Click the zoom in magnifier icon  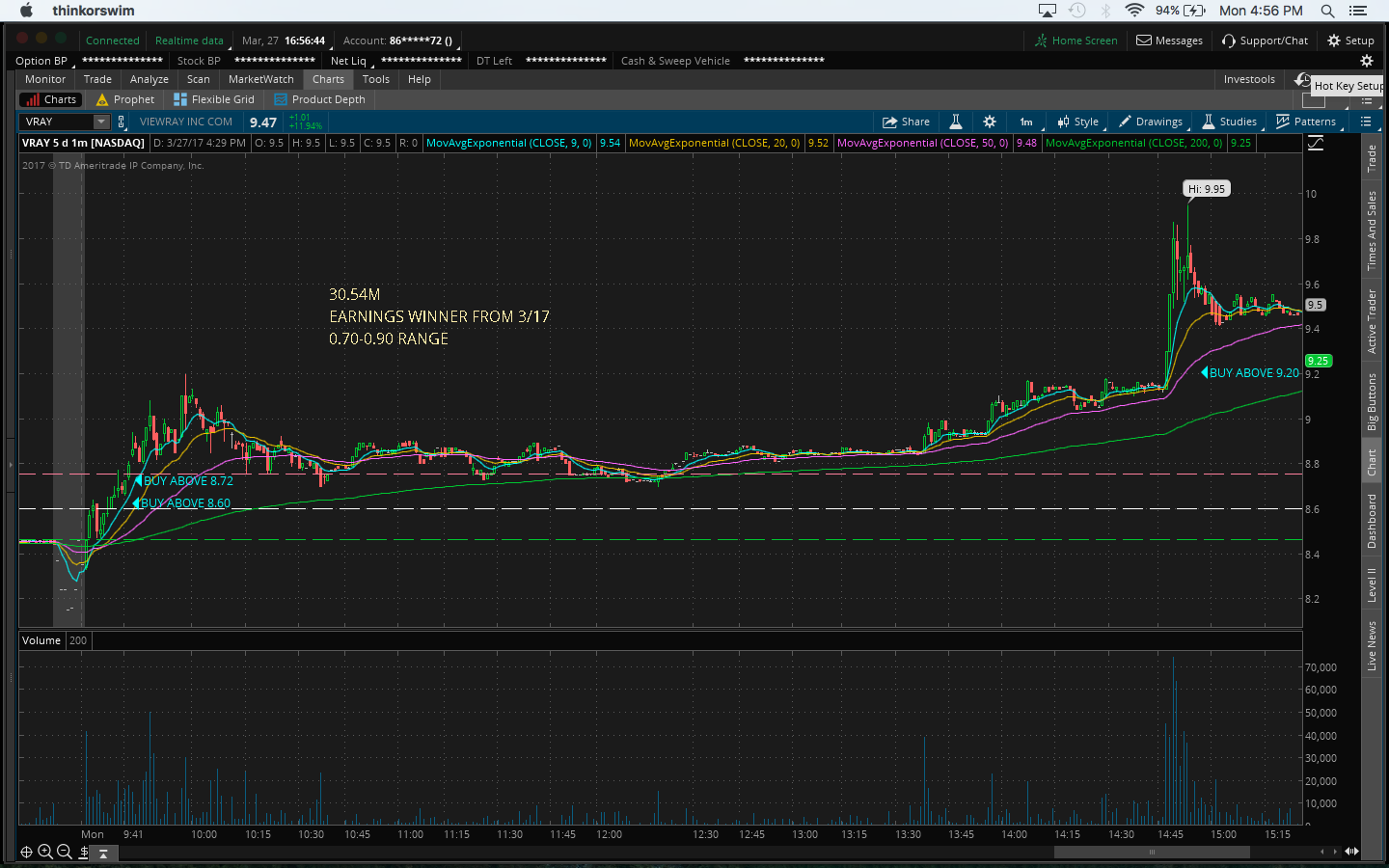click(44, 852)
